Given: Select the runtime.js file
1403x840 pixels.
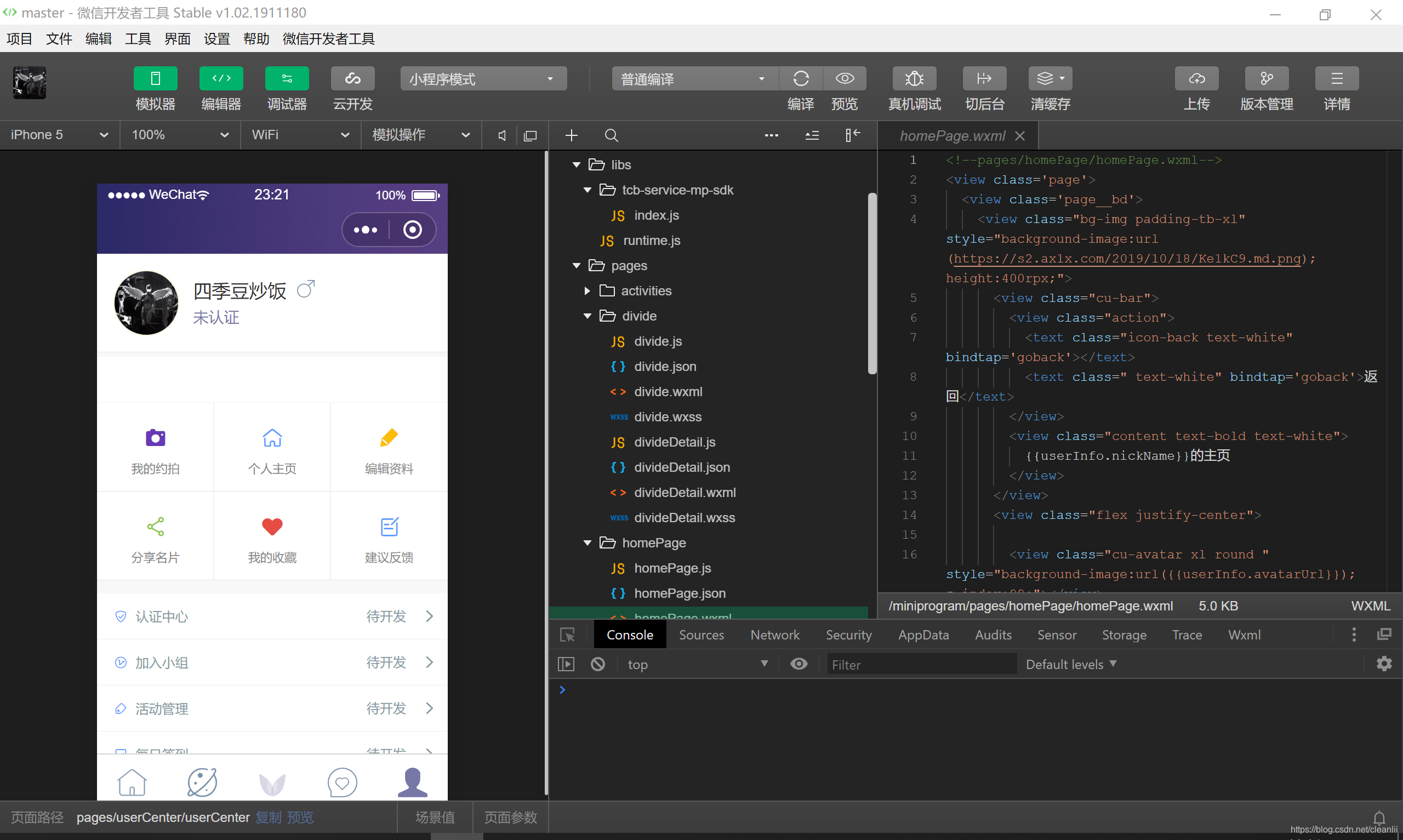Looking at the screenshot, I should click(x=652, y=241).
